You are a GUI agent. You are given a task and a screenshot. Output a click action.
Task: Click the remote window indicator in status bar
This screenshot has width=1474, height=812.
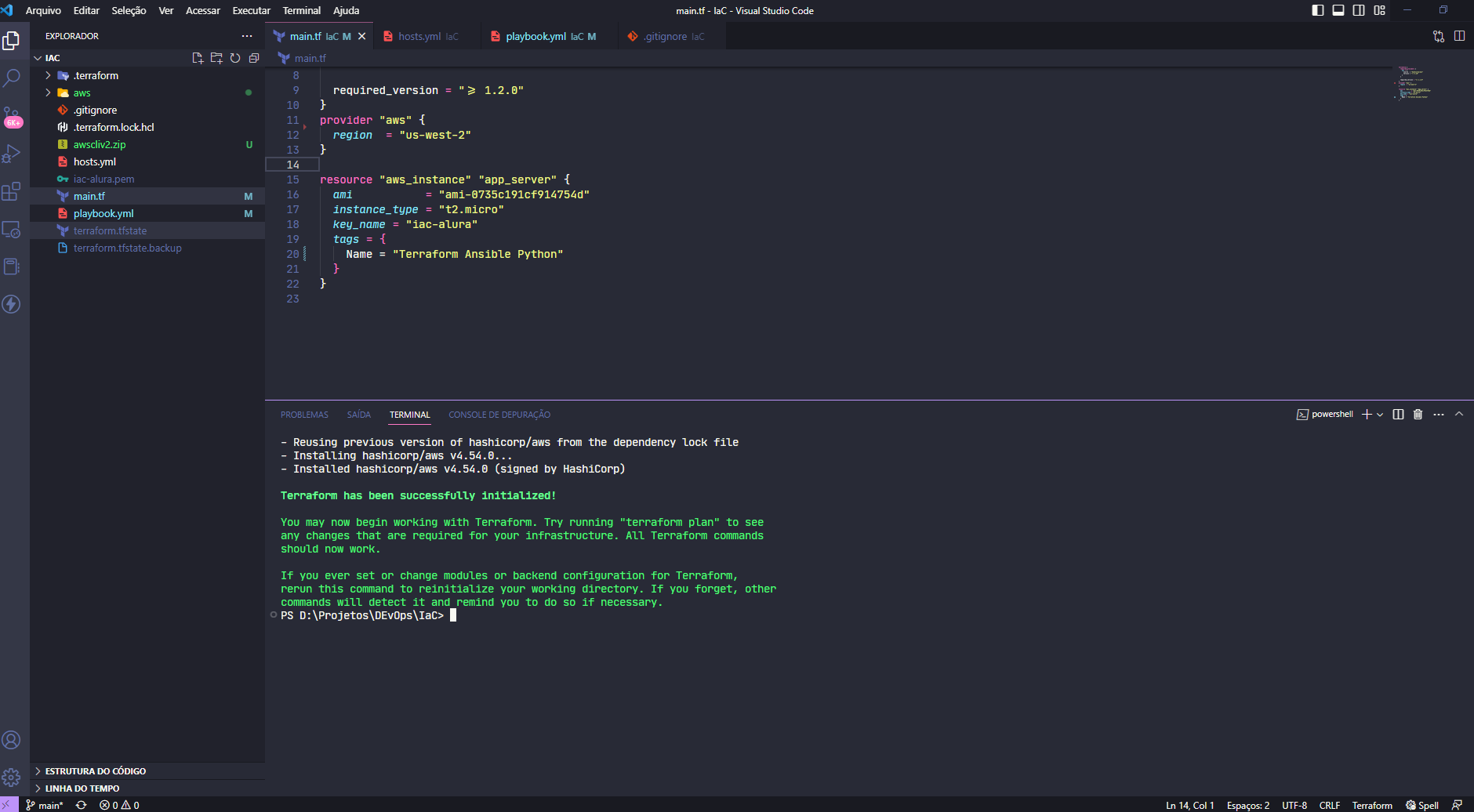[x=9, y=805]
